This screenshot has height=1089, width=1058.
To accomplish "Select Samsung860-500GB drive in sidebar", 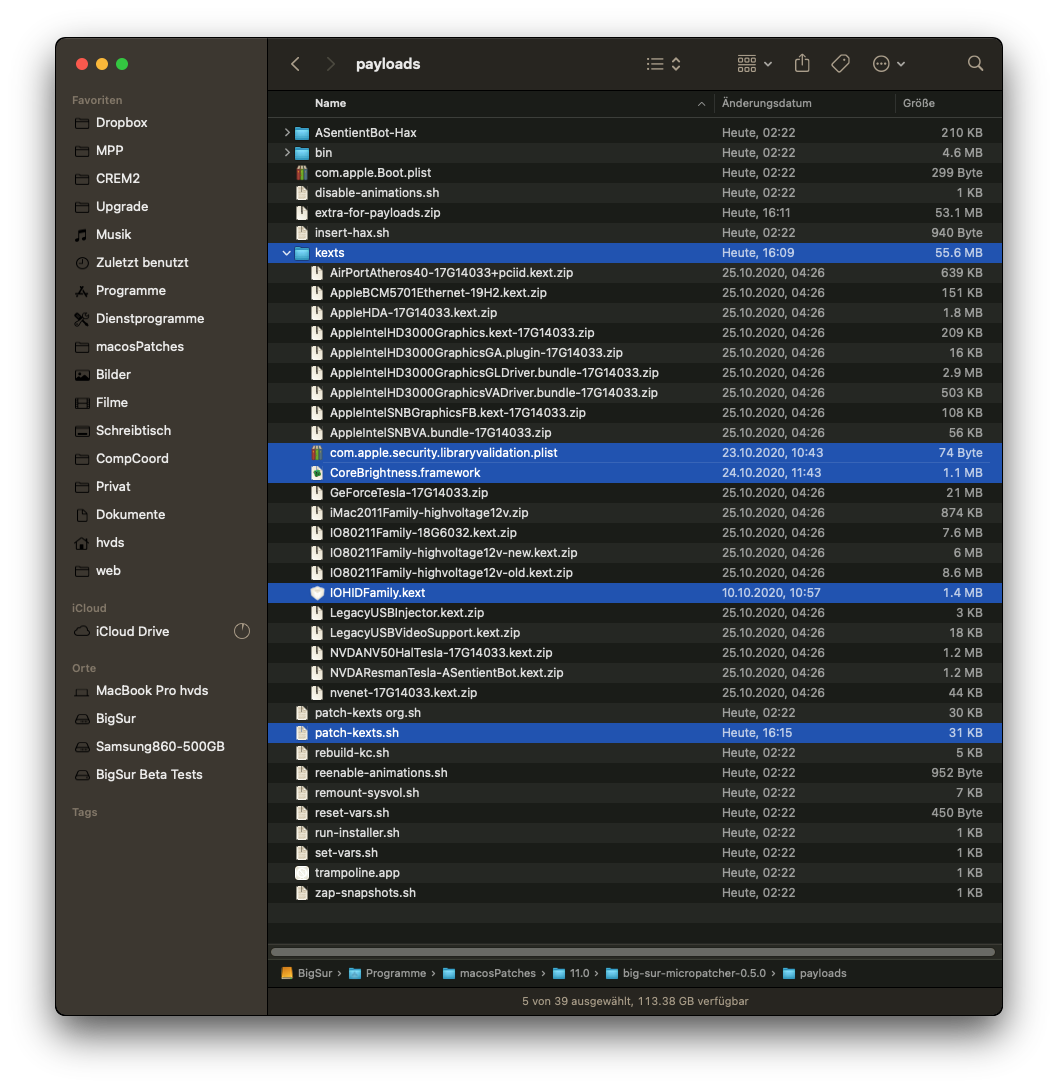I will 160,747.
